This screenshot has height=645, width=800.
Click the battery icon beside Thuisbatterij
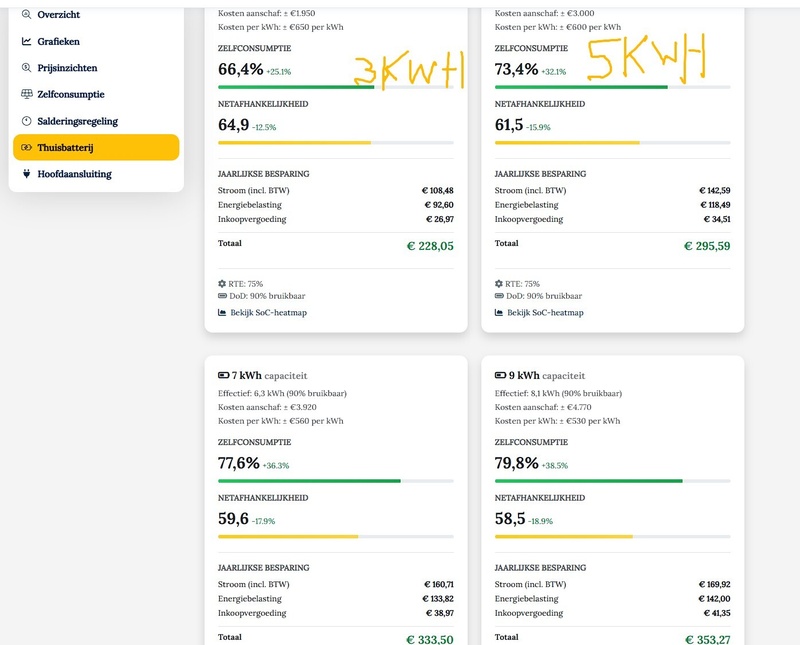coord(27,147)
